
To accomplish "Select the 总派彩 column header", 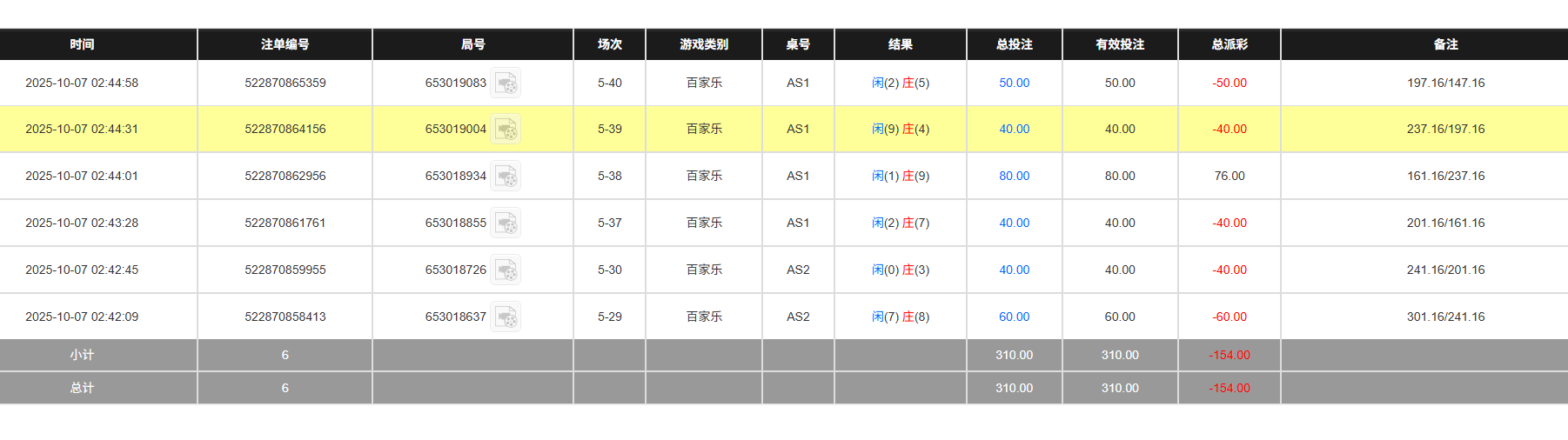I will point(1229,44).
